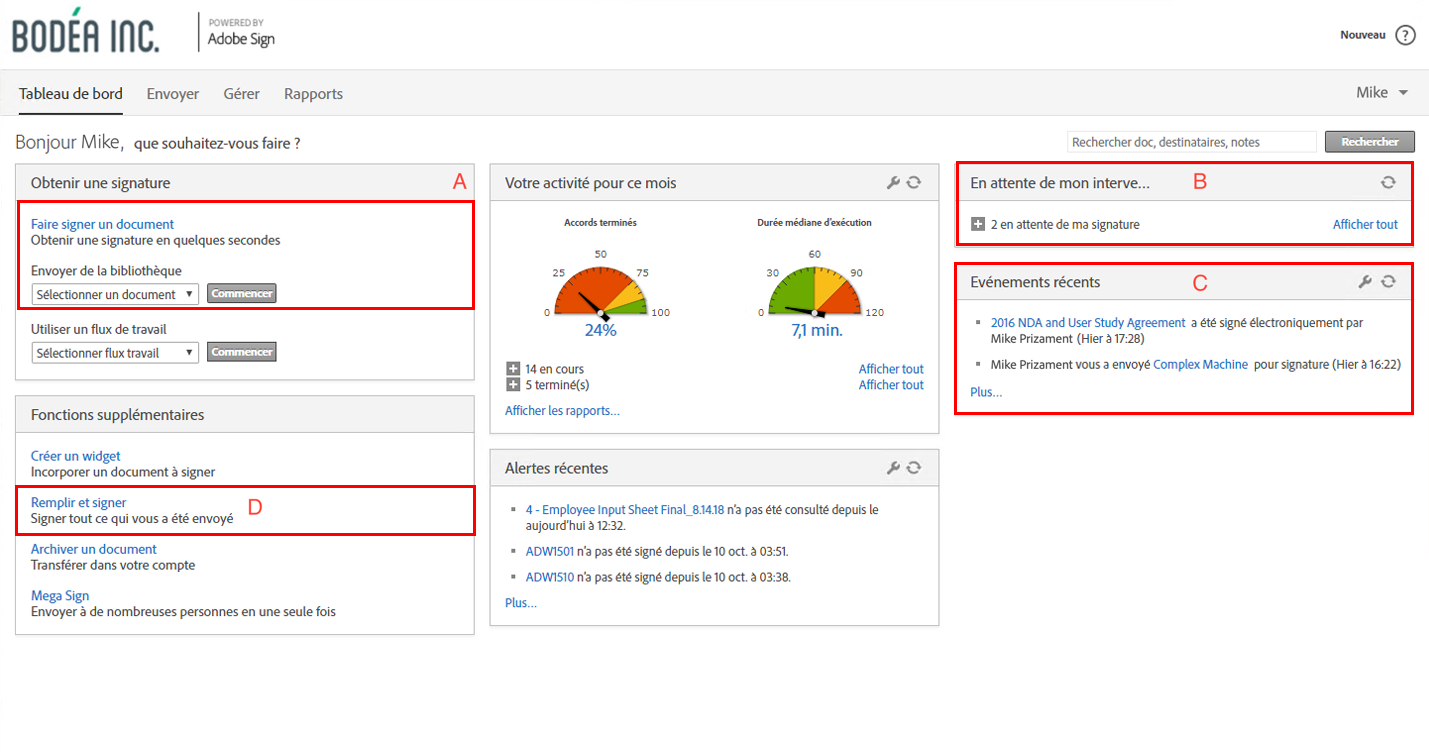Open wrench settings for Alertes récentes
Screen dimensions: 1429x752
pos(894,468)
